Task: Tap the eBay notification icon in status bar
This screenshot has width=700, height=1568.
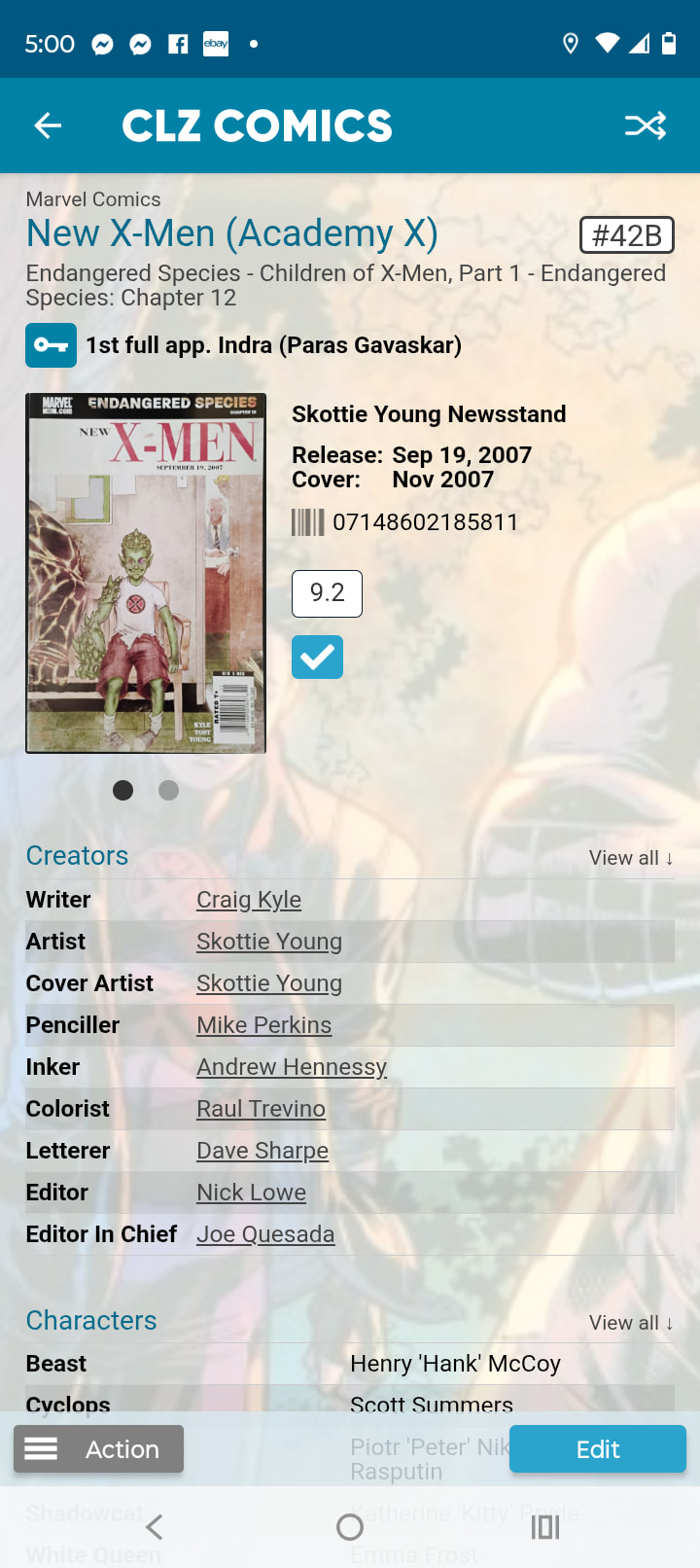Action: pyautogui.click(x=216, y=44)
